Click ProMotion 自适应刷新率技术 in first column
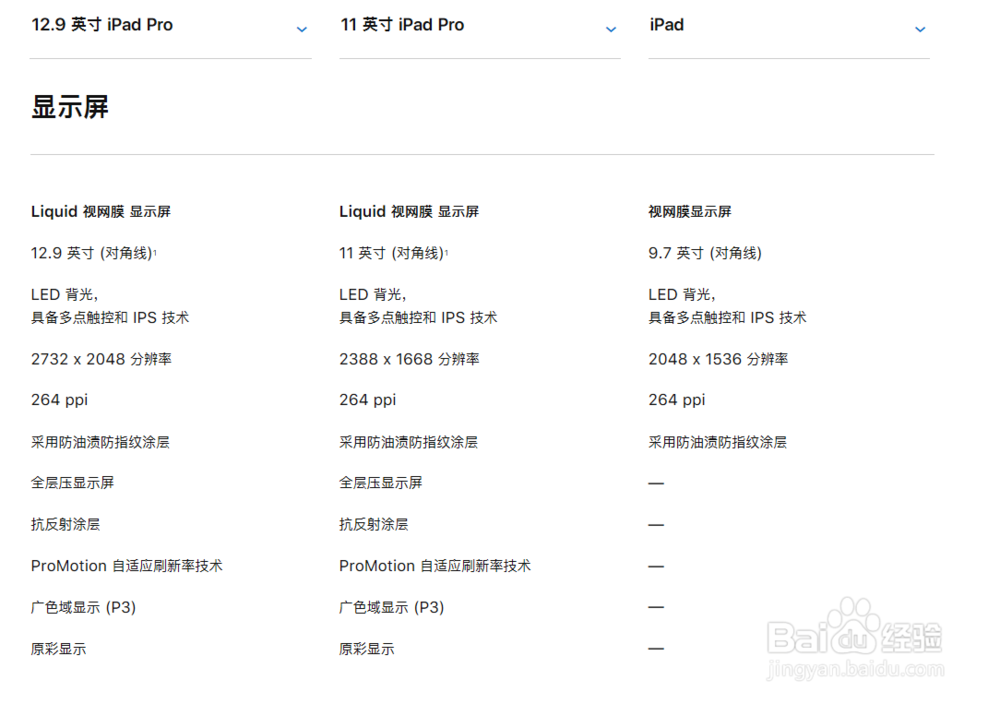Image resolution: width=1000 pixels, height=704 pixels. (126, 565)
